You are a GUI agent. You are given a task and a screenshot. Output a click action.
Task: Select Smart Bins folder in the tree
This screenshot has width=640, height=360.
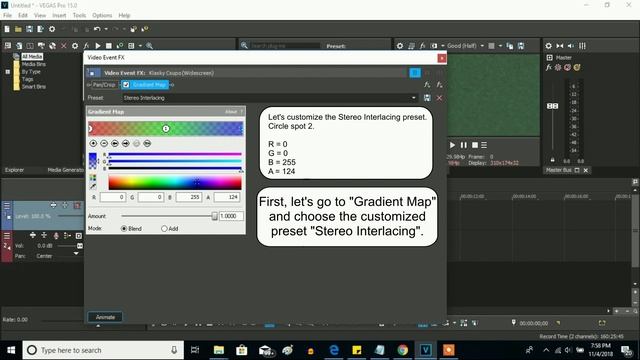point(33,87)
